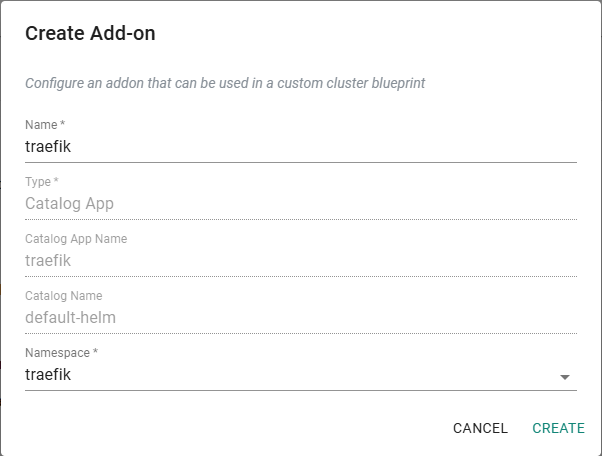Click the Name field containing traefik
The height and width of the screenshot is (456, 602).
pos(300,146)
